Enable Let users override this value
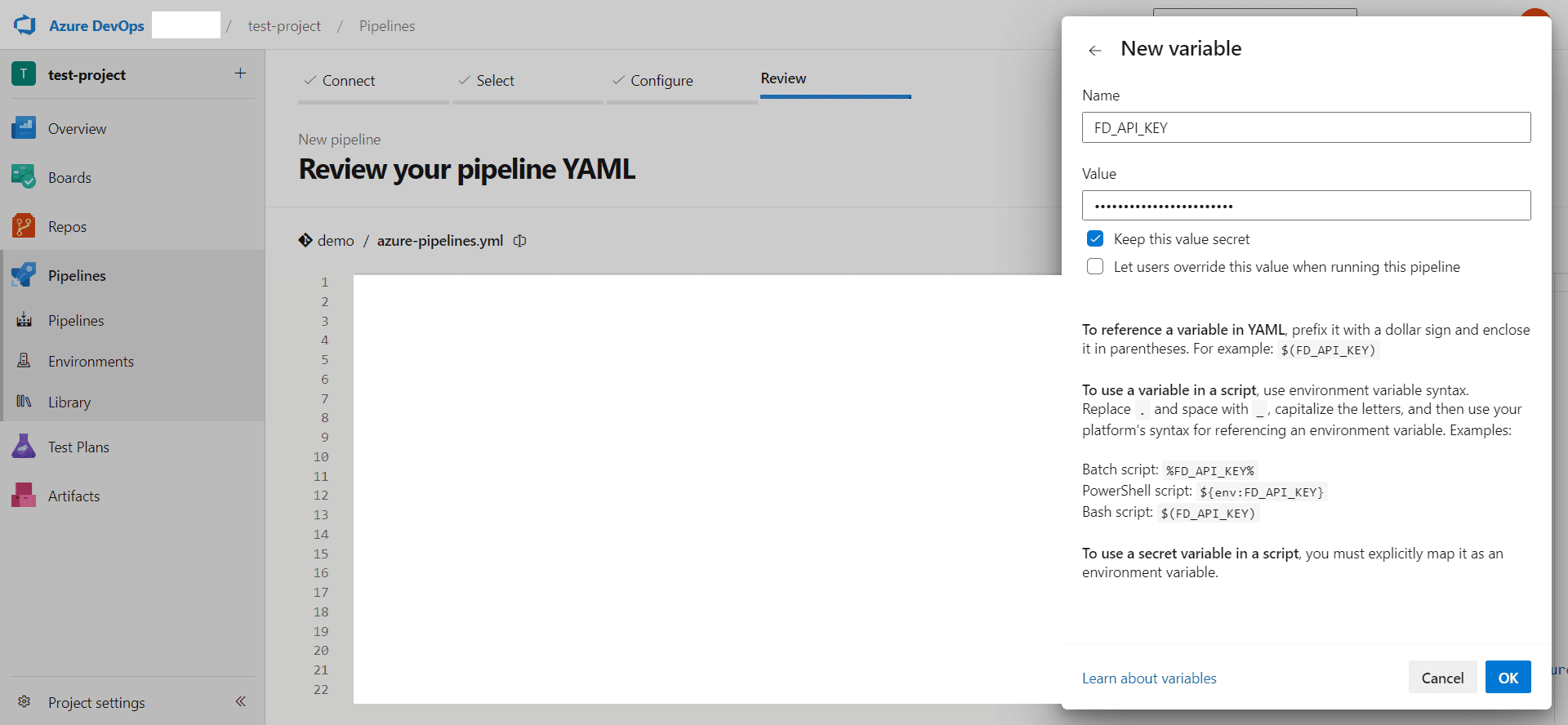This screenshot has width=1568, height=725. (x=1095, y=266)
